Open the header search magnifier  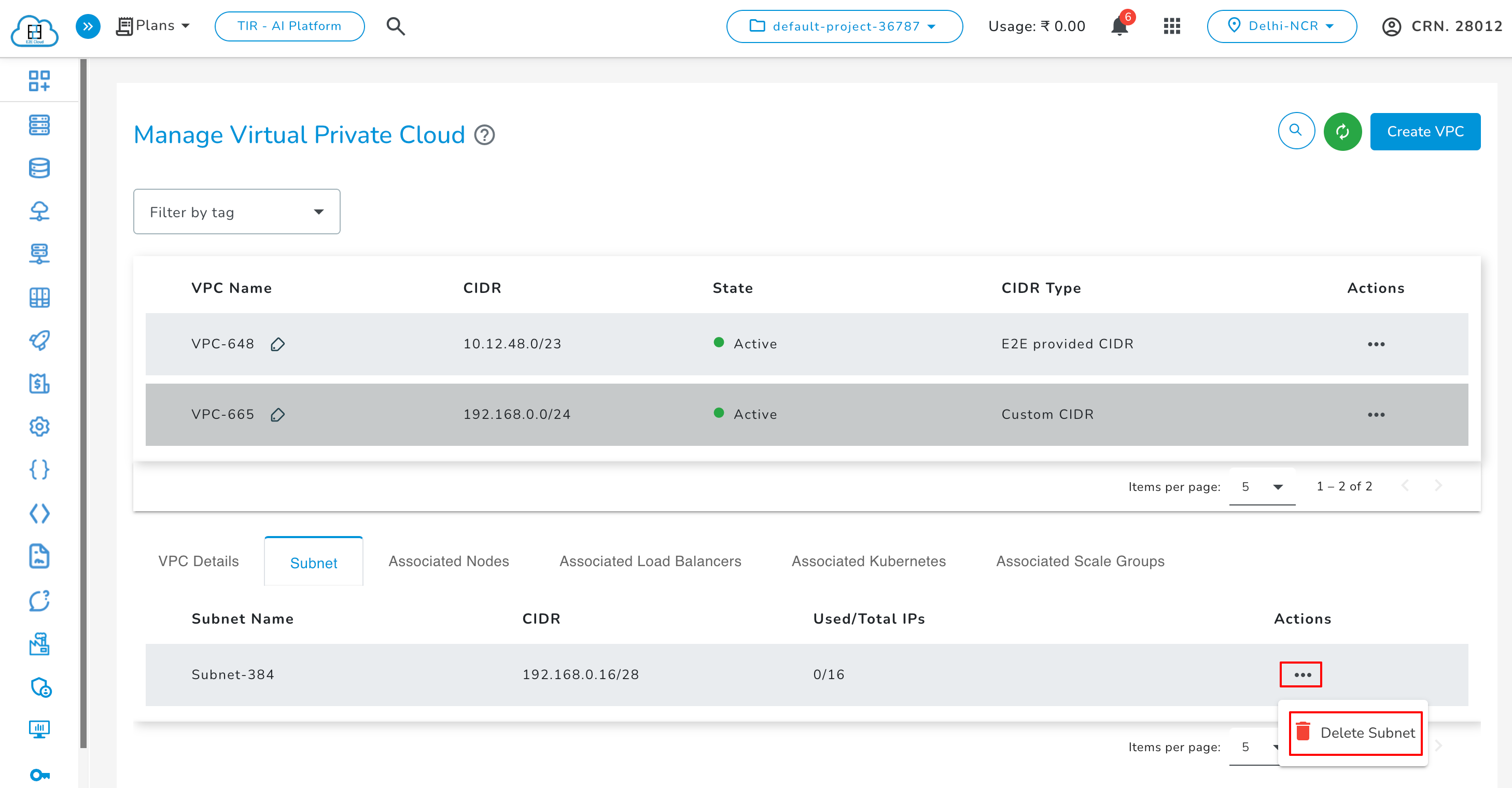click(396, 26)
